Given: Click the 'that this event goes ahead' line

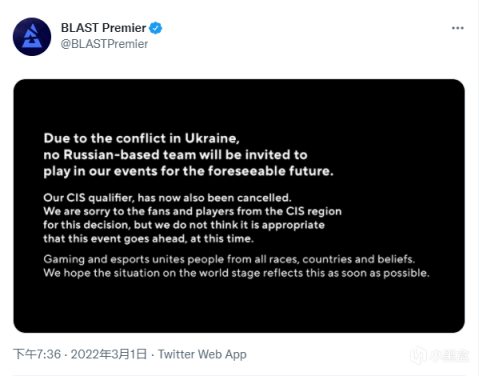Looking at the screenshot, I should [x=148, y=239].
